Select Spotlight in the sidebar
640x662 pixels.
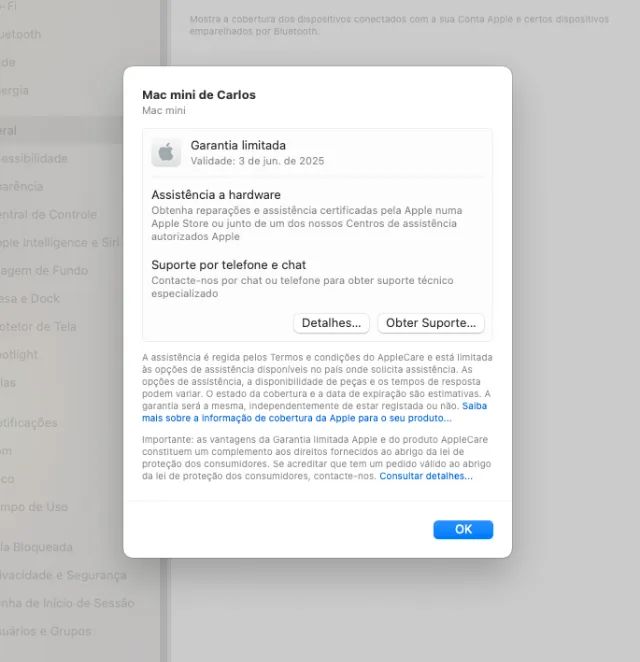(19, 354)
